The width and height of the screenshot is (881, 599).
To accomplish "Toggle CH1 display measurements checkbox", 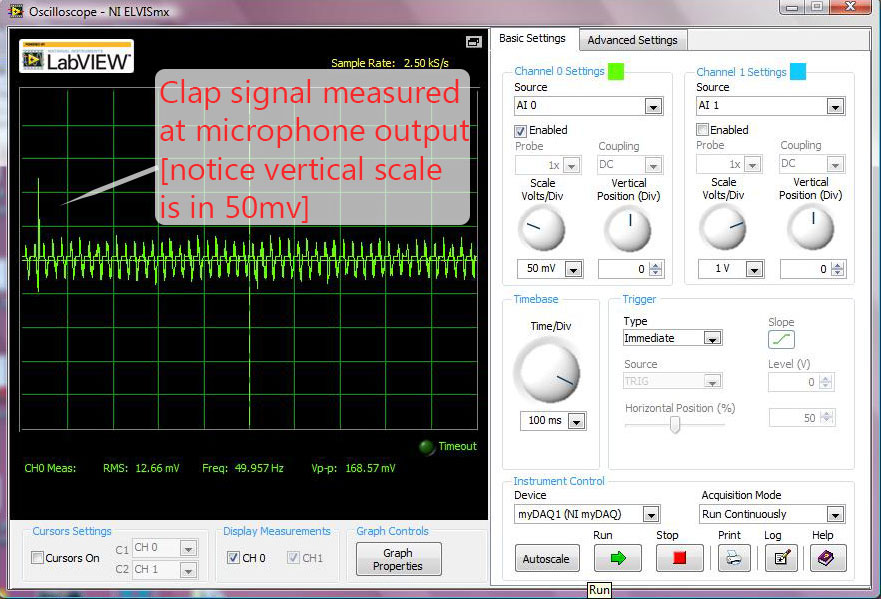I will [293, 557].
